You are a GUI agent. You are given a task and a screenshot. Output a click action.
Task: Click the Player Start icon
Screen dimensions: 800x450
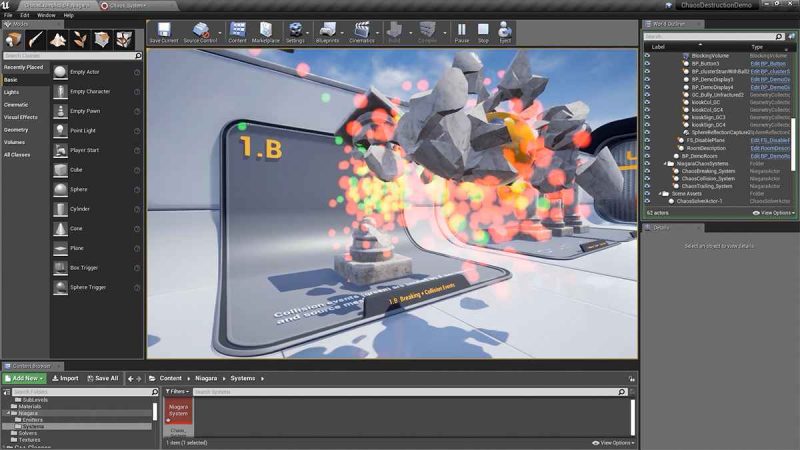60,151
